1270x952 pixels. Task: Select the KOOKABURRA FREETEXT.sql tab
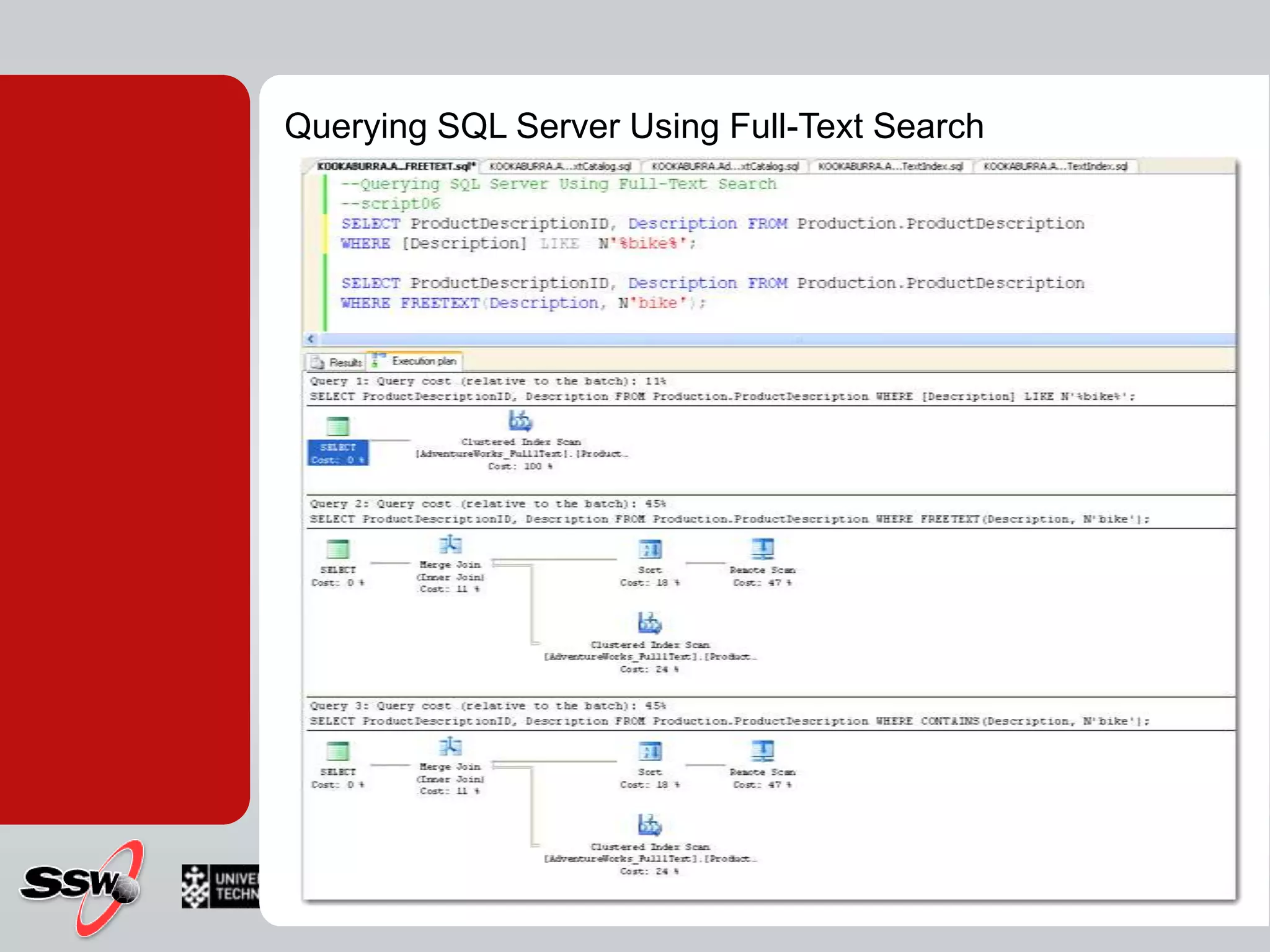click(395, 166)
